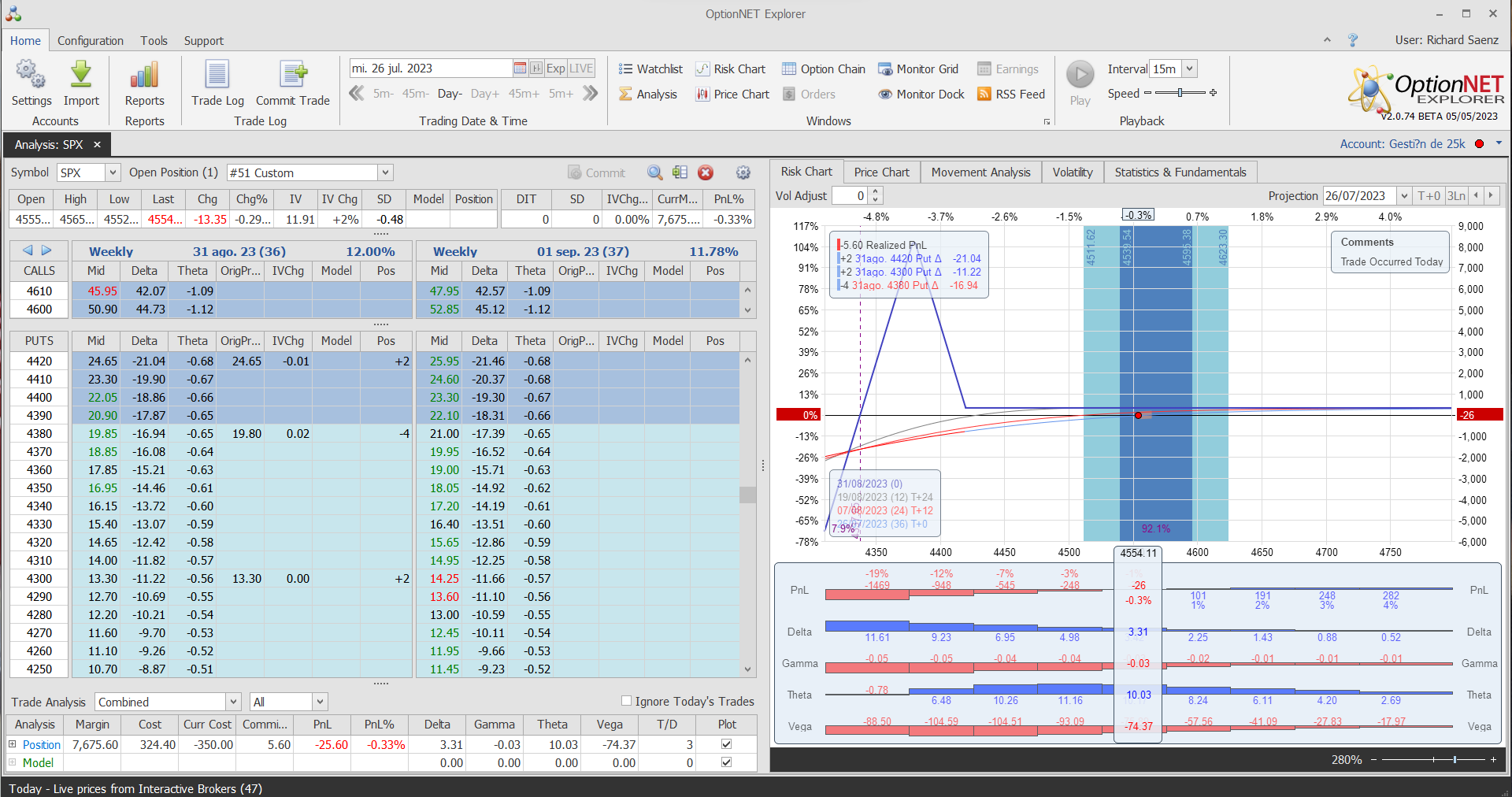Enable Ignore Today's Trades checkbox
The width and height of the screenshot is (1512, 797).
pyautogui.click(x=627, y=701)
